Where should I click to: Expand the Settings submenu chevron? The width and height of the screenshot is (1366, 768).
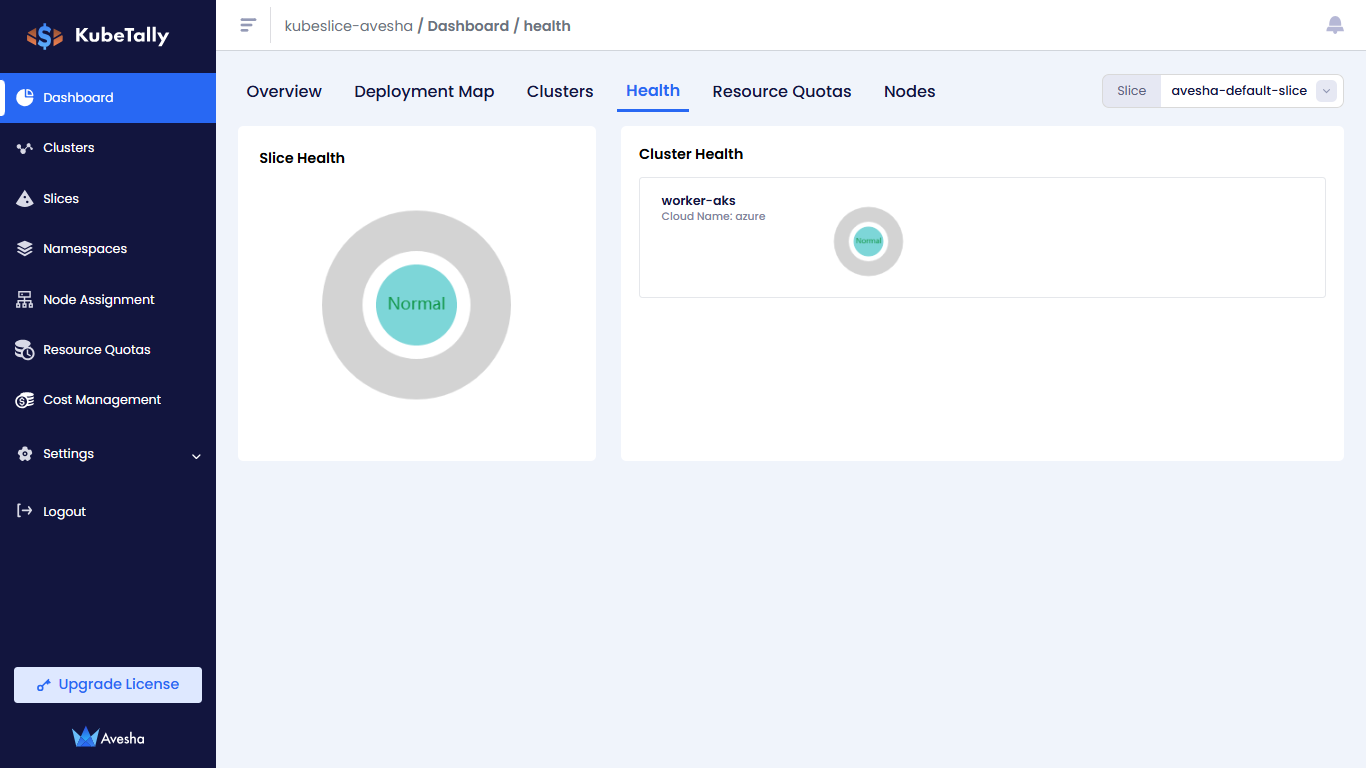tap(196, 456)
